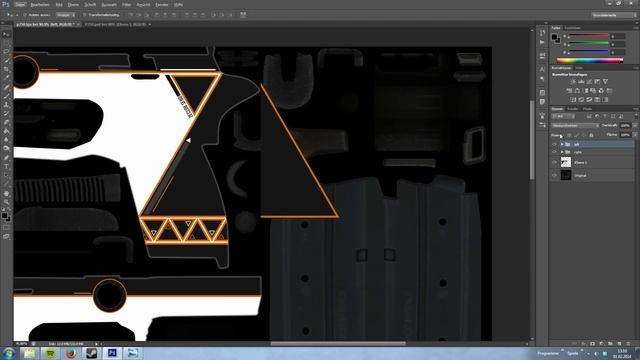The width and height of the screenshot is (640, 360).
Task: Pick a color from spectrum bar
Action: 589,61
